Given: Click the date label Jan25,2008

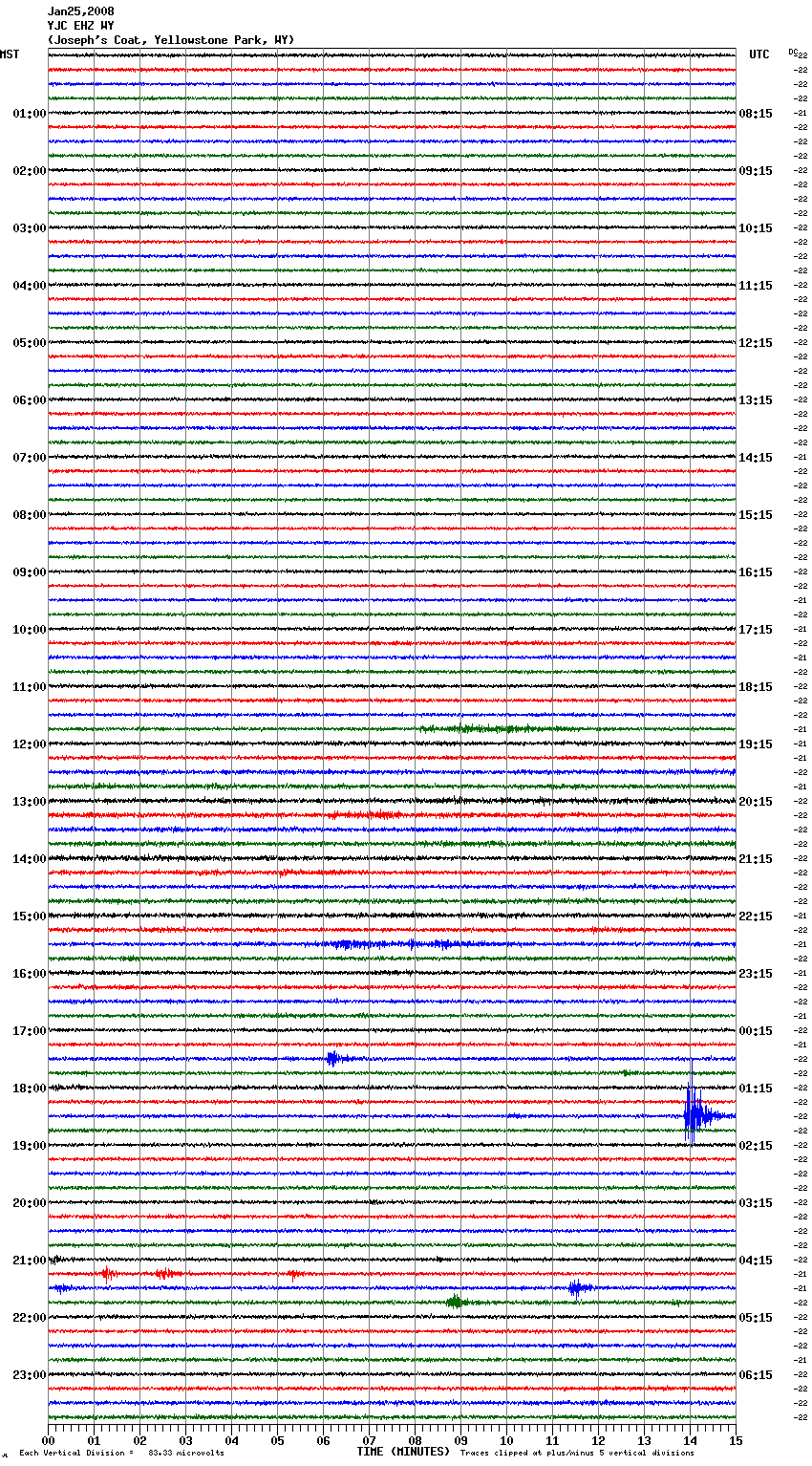Looking at the screenshot, I should point(80,11).
